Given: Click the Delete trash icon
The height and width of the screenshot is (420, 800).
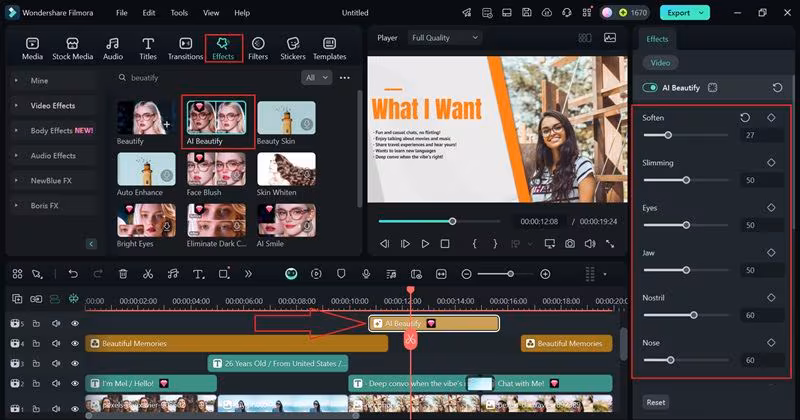Looking at the screenshot, I should 123,274.
